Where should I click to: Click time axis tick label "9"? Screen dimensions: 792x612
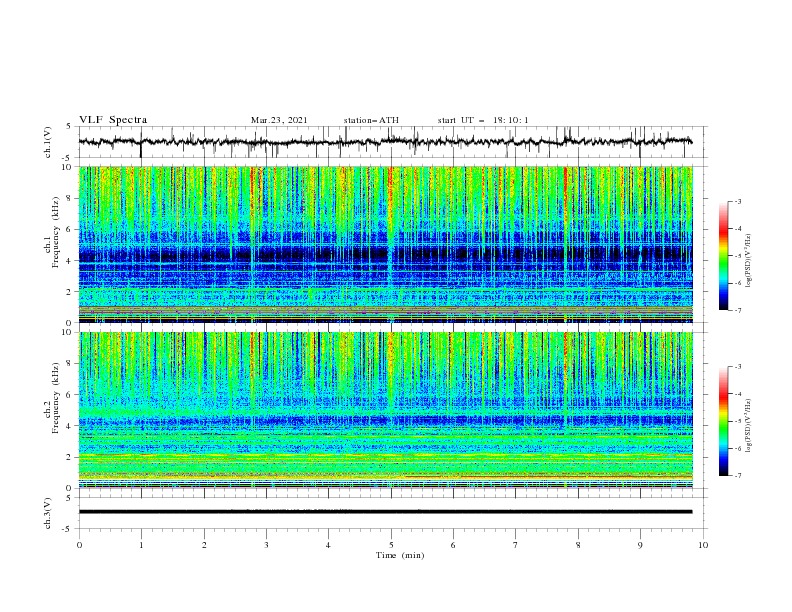[640, 545]
